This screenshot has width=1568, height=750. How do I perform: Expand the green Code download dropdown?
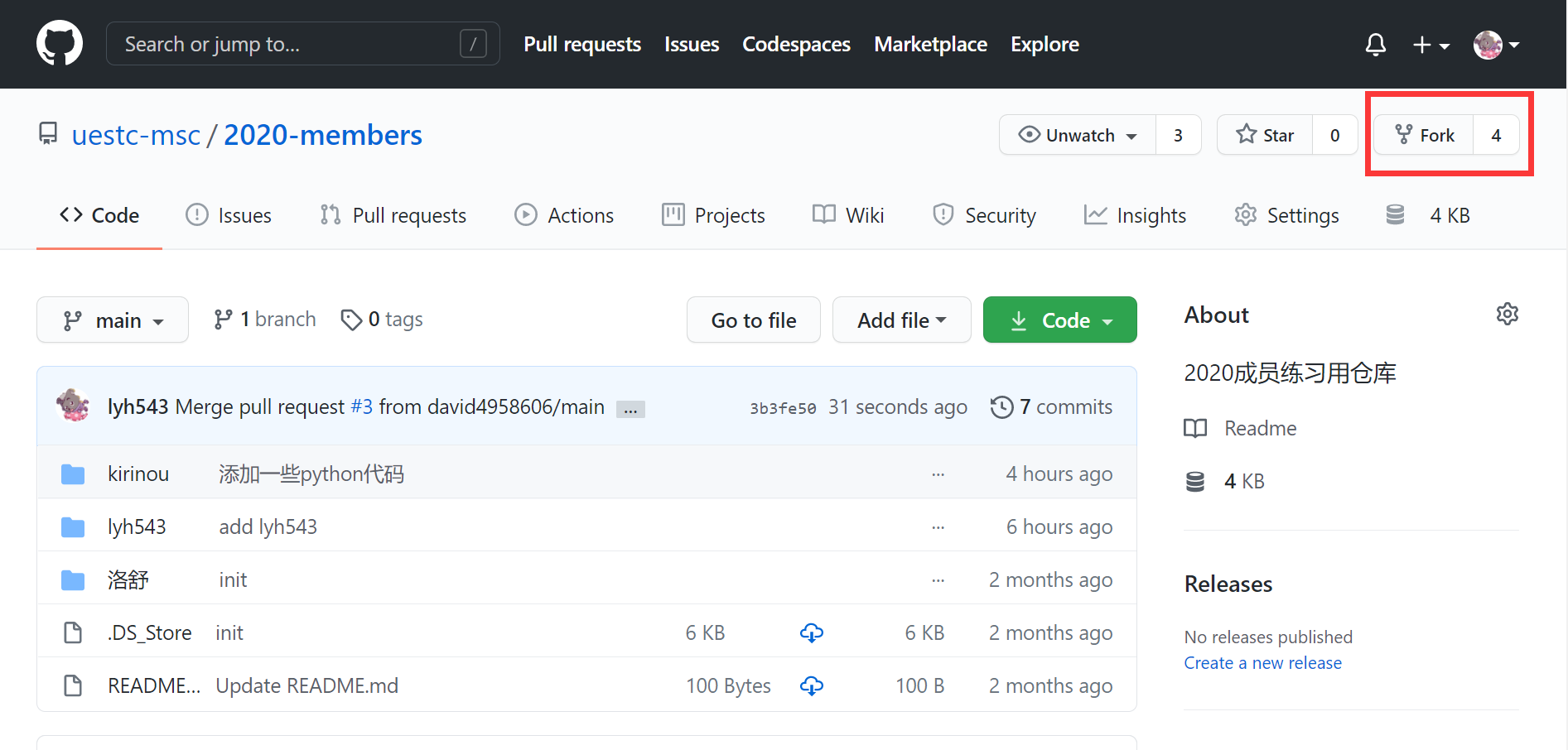pos(1060,320)
